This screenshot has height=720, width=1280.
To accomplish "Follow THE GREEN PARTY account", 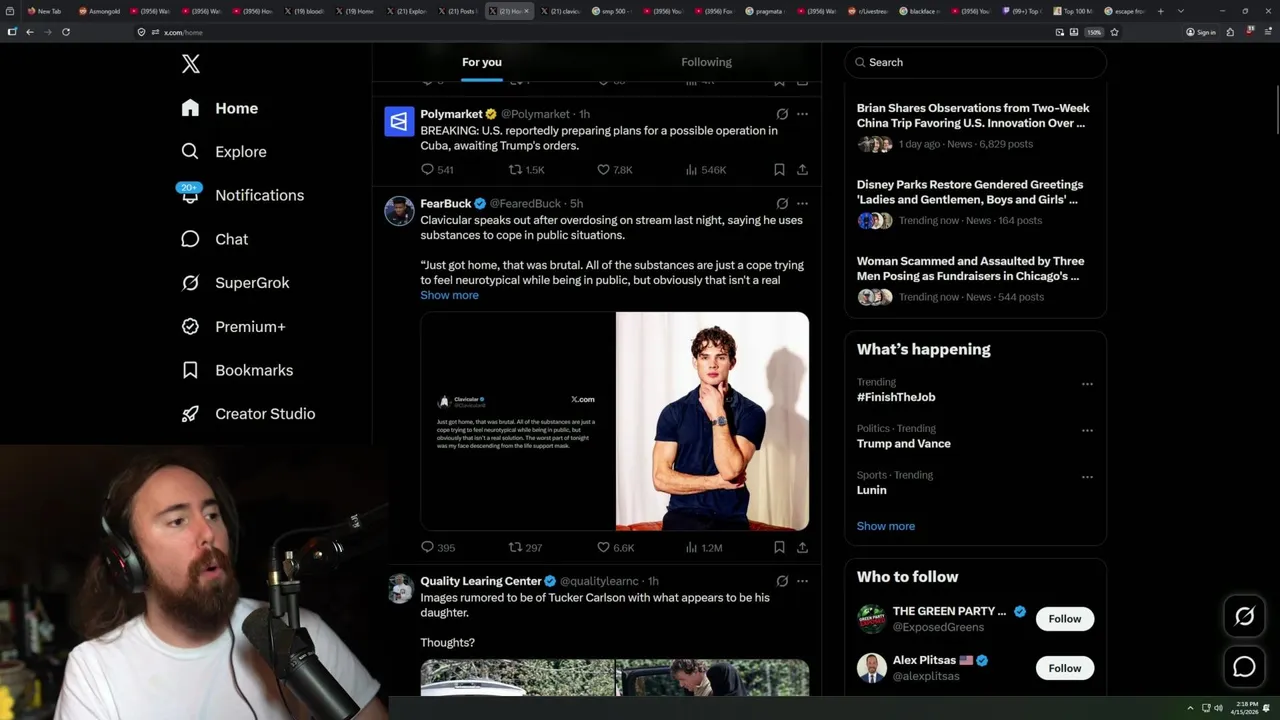I will click(x=1065, y=619).
